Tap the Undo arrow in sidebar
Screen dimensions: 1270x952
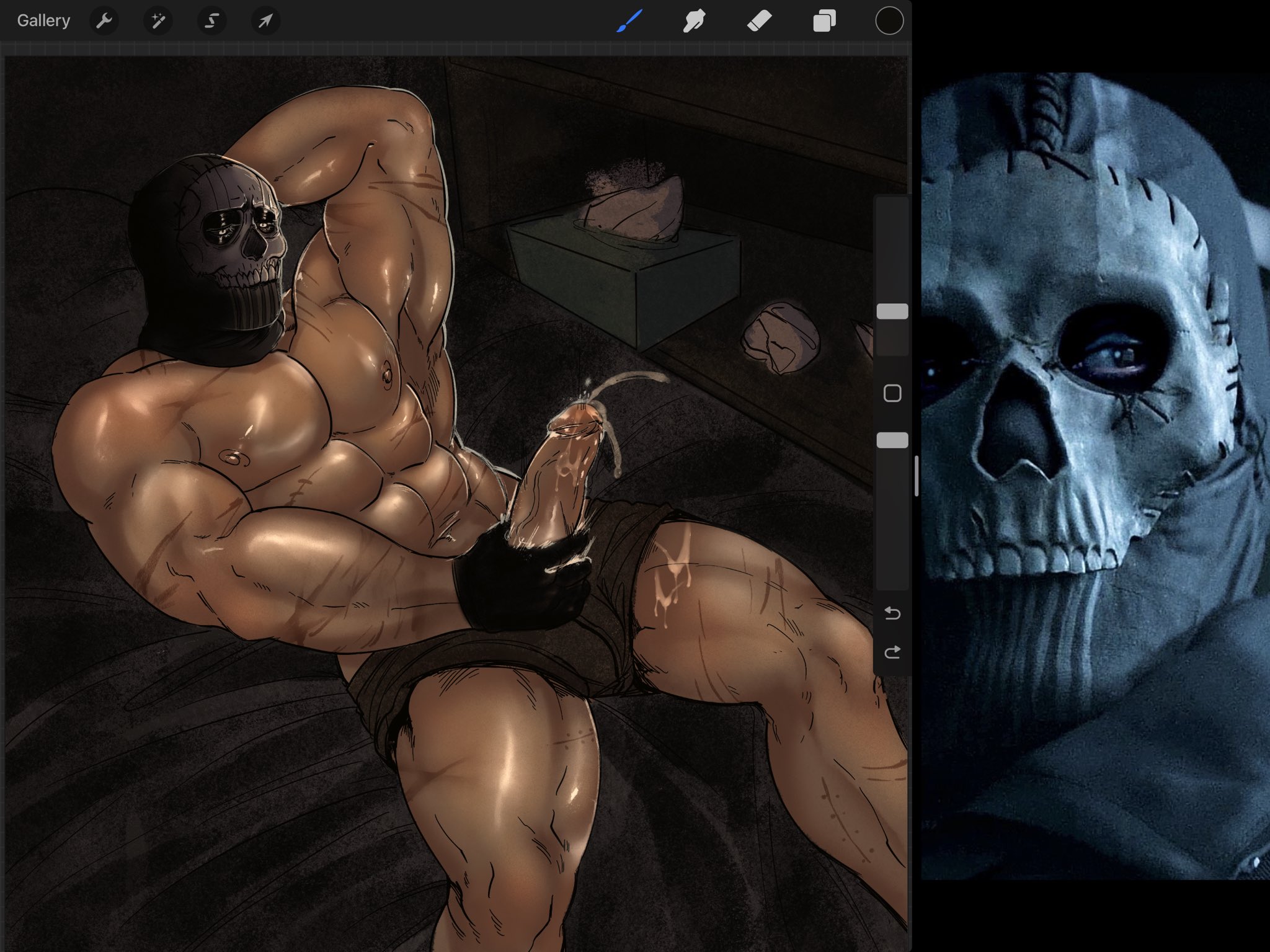892,613
